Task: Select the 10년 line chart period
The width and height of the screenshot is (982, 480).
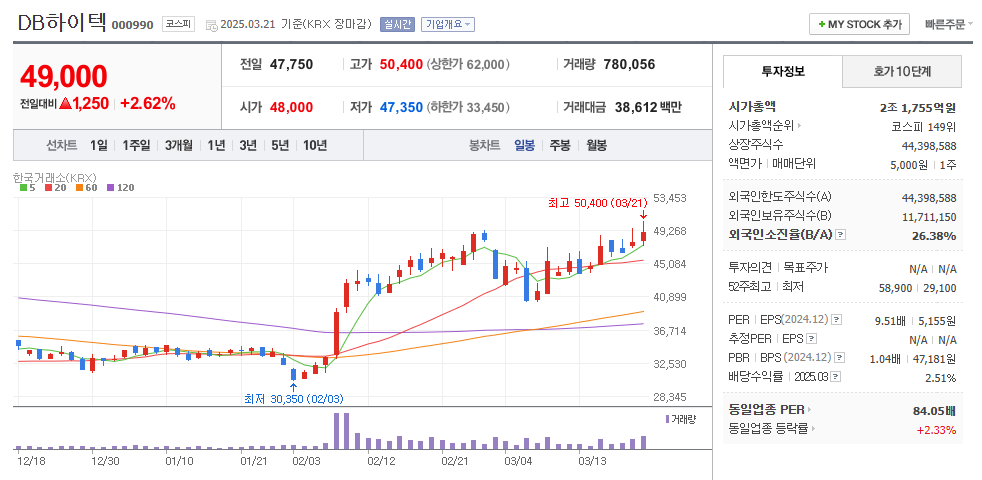Action: click(x=315, y=145)
